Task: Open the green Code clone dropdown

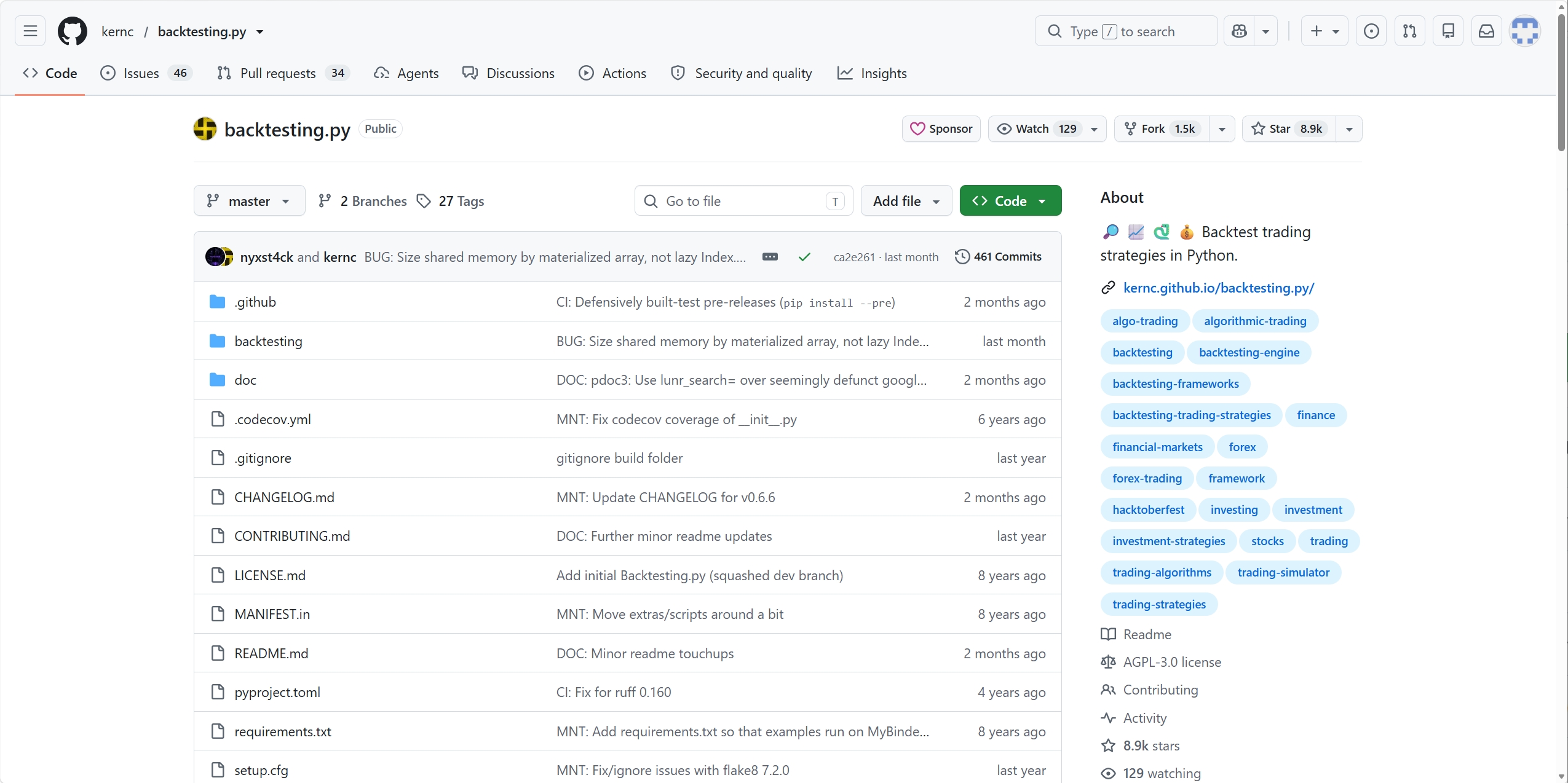Action: tap(1010, 200)
